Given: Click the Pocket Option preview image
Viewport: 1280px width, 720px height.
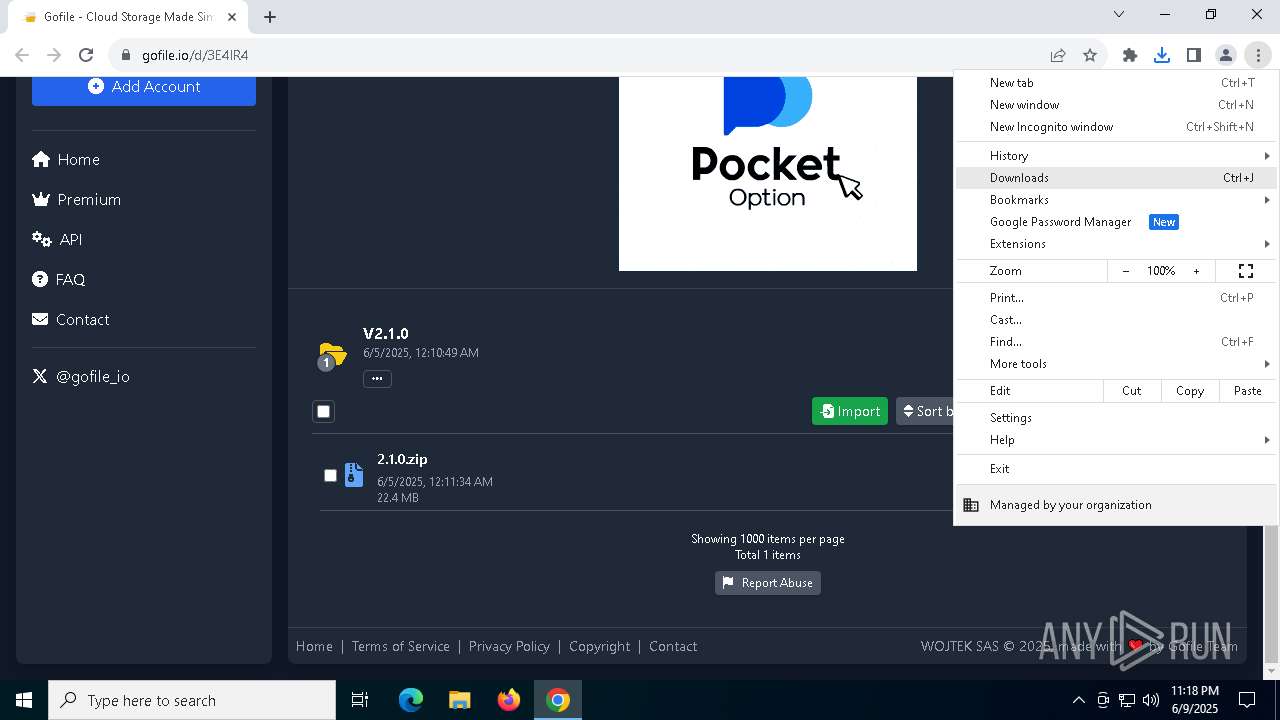Looking at the screenshot, I should pos(768,173).
